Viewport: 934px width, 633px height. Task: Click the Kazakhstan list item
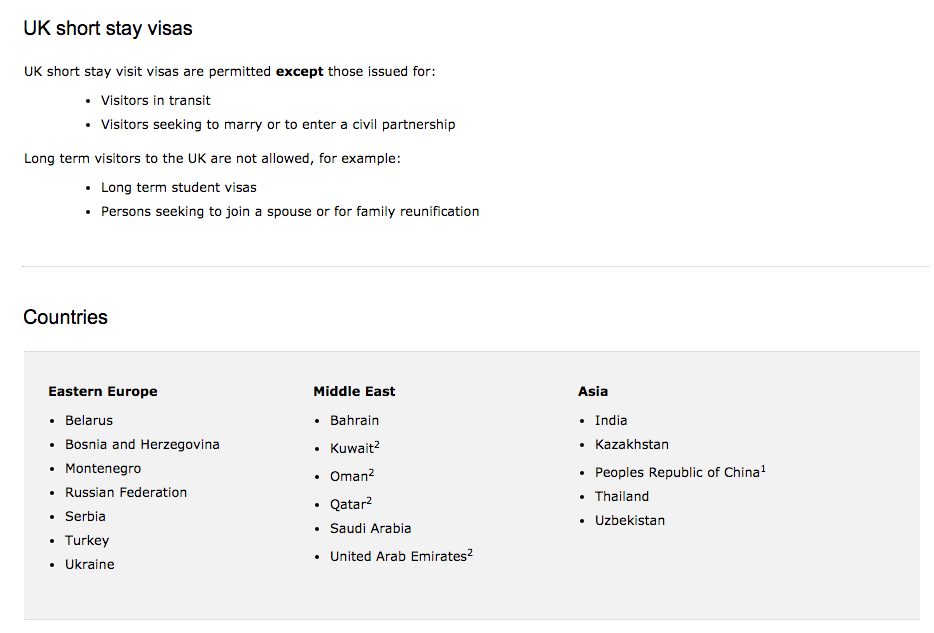(x=632, y=444)
